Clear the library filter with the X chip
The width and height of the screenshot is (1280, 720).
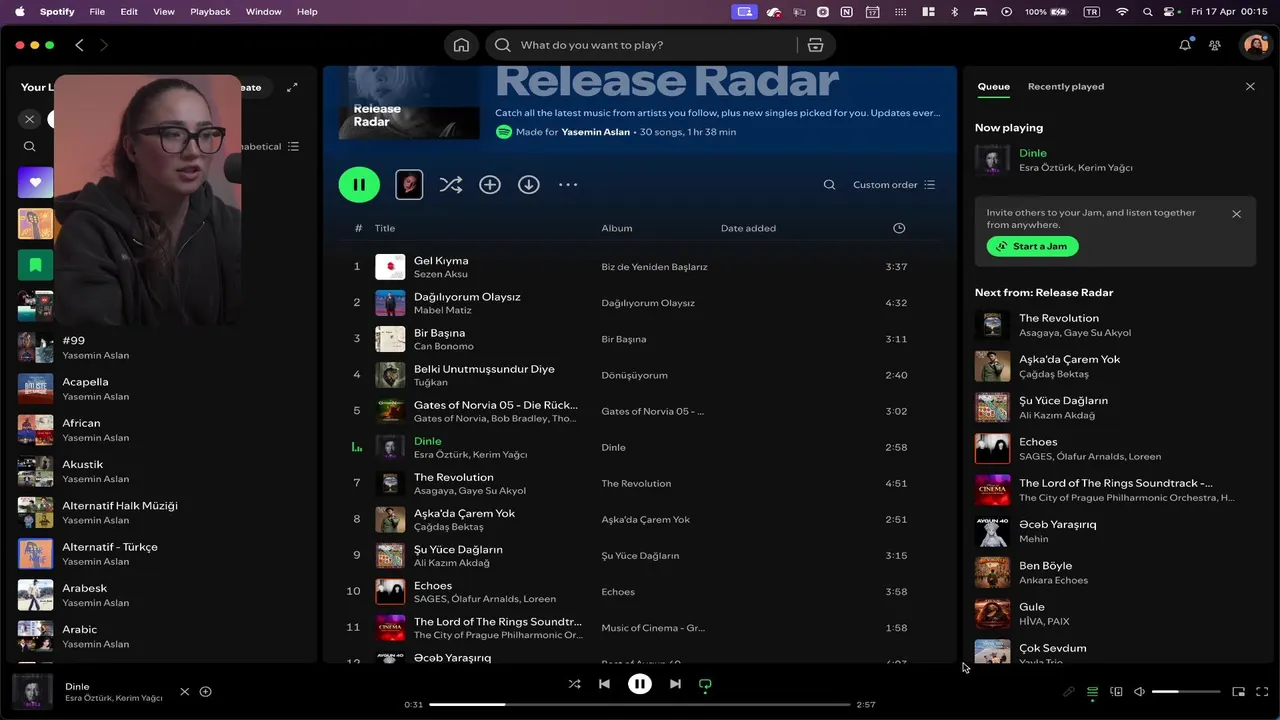click(x=30, y=119)
